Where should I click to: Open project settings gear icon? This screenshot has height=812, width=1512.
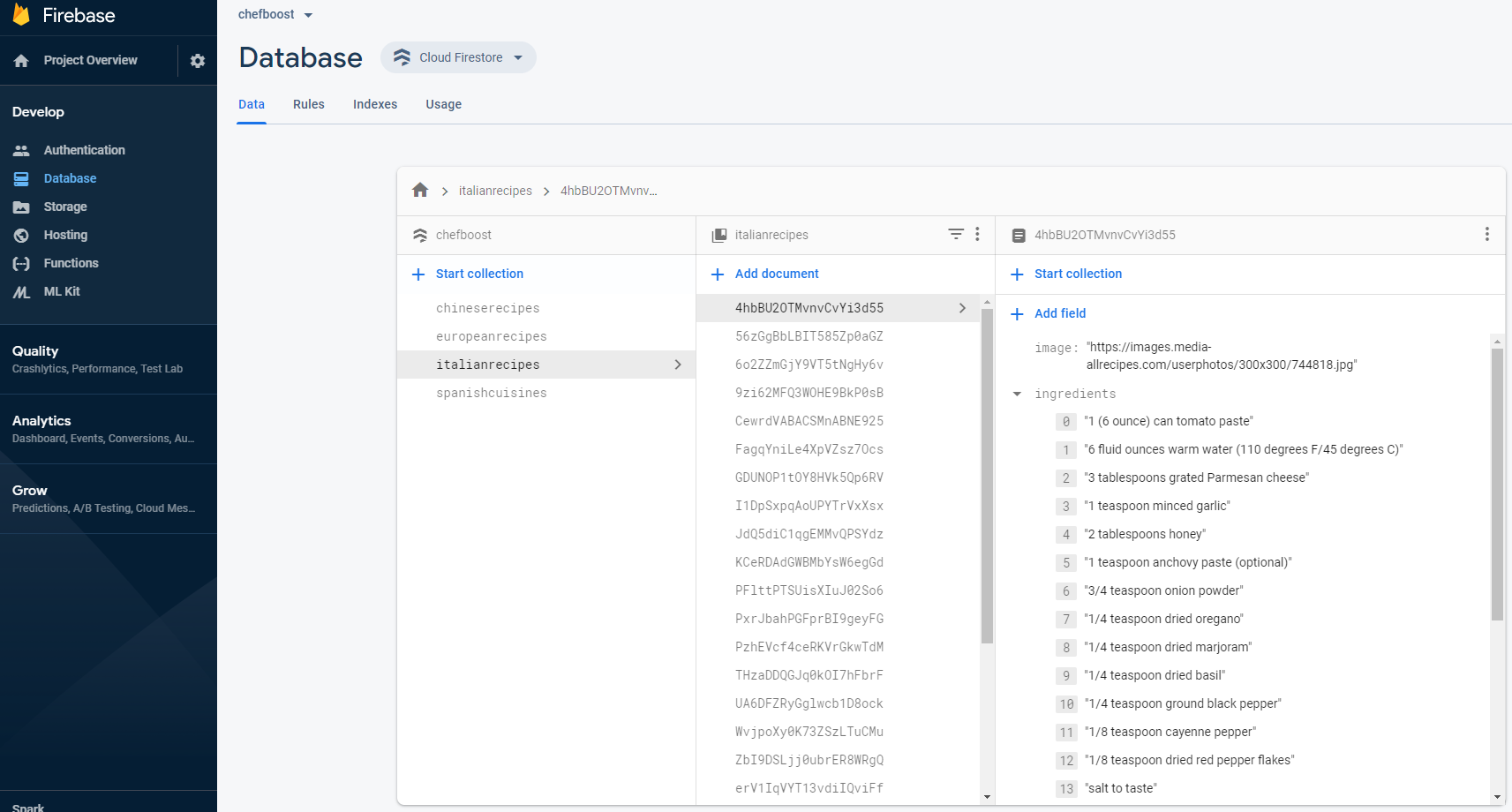pos(198,61)
